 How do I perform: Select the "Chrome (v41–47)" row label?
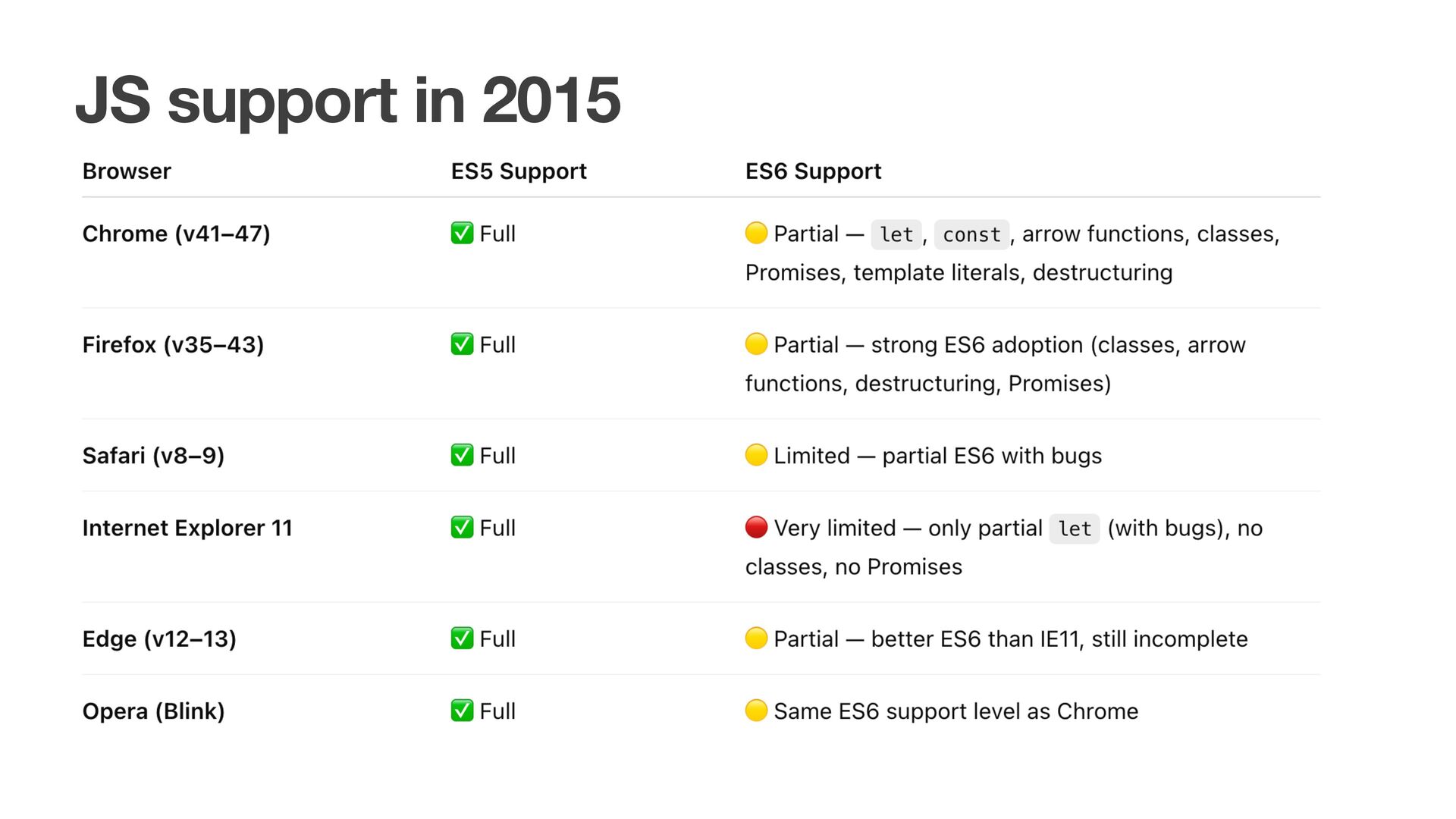point(176,234)
